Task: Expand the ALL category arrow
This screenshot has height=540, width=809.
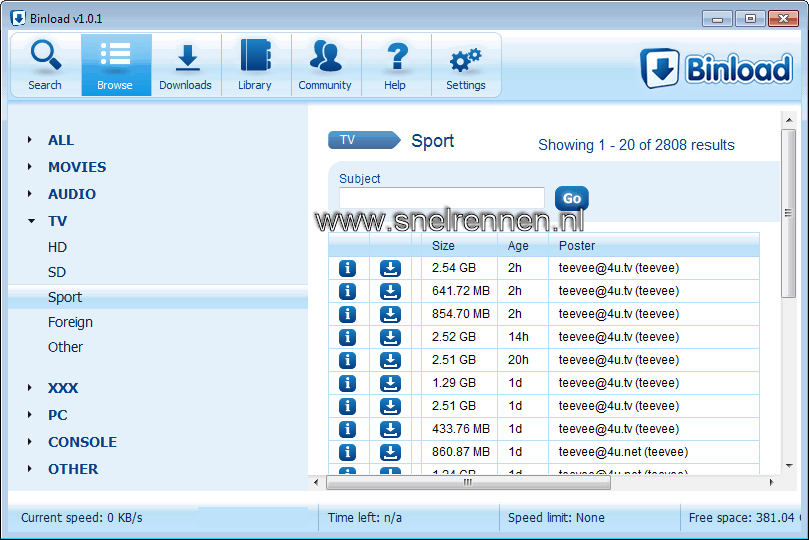Action: tap(30, 140)
